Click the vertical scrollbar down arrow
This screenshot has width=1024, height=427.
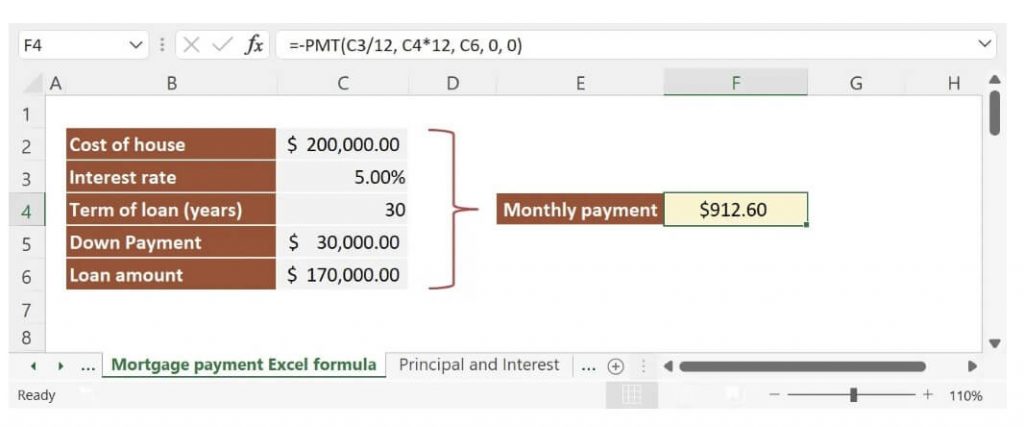(995, 343)
